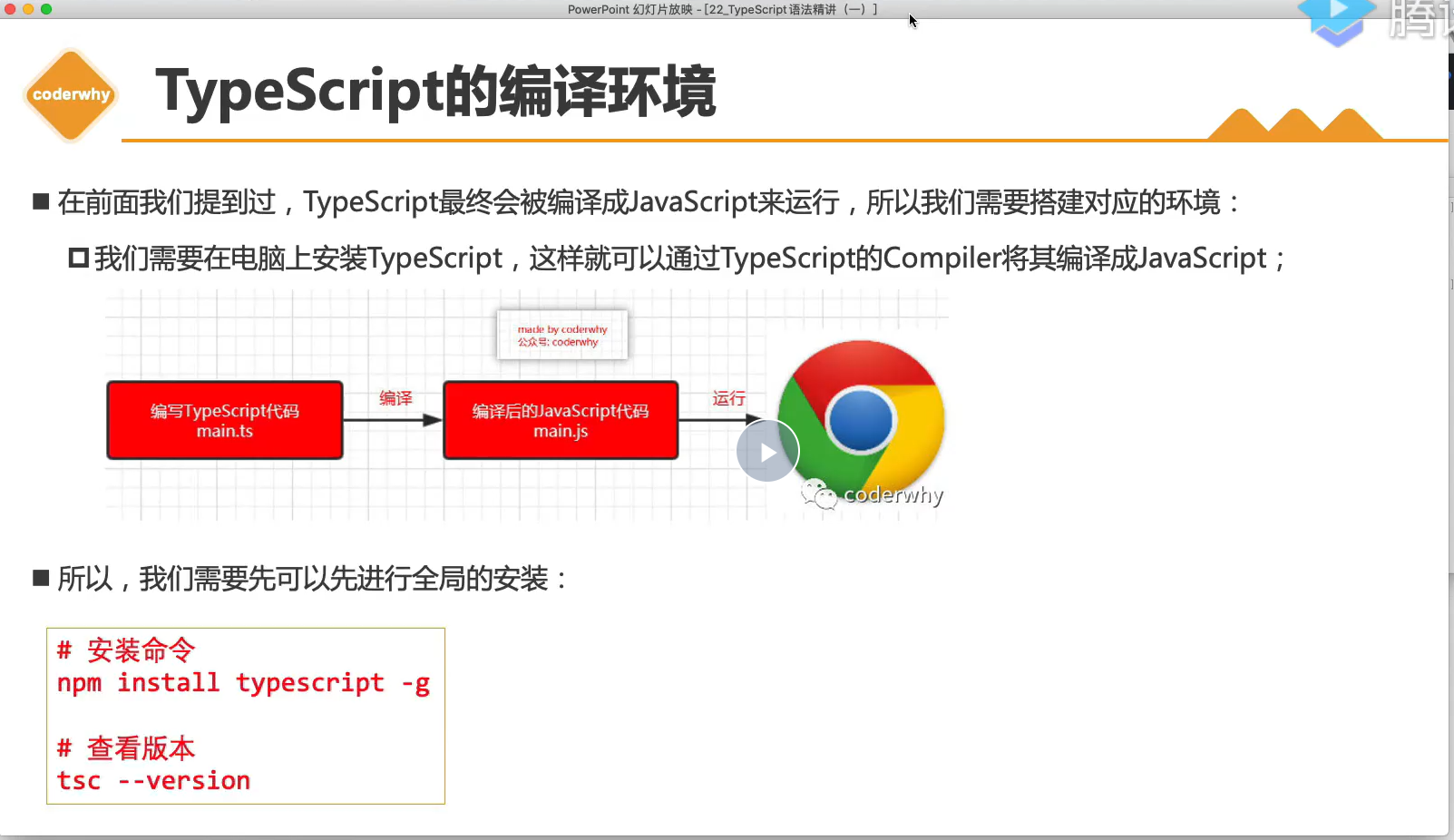Click the bullet starting '在前面我们提到过'
This screenshot has height=840, width=1454.
click(x=637, y=201)
